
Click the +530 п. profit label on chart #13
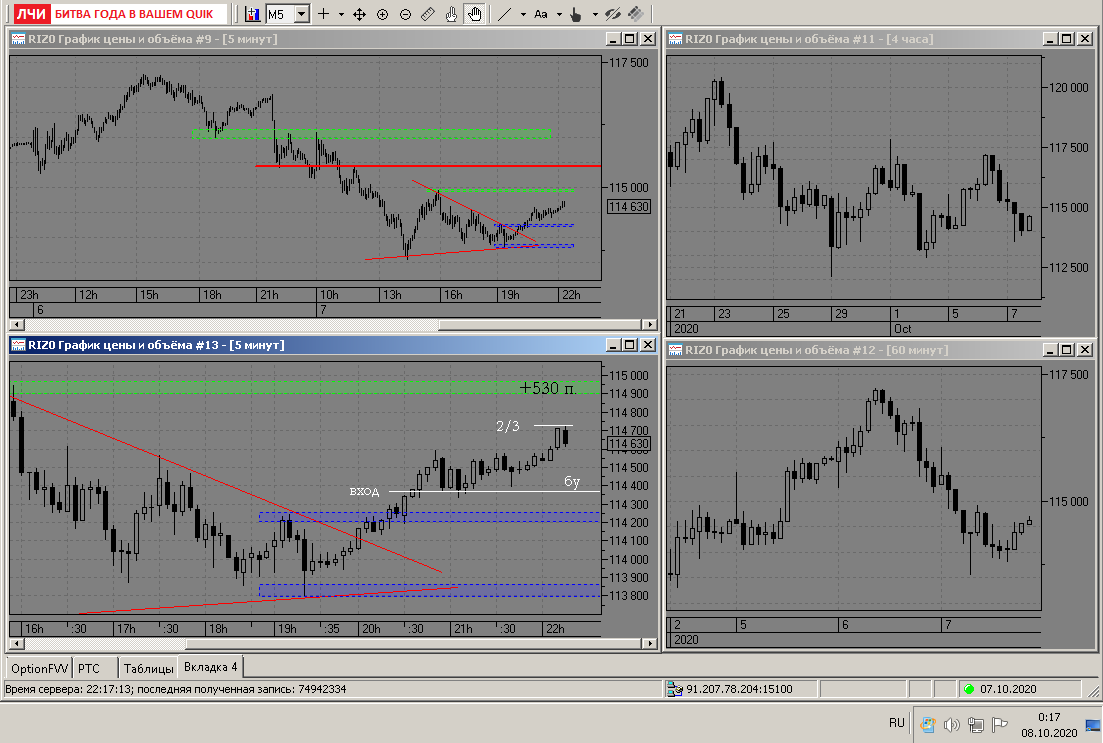click(547, 388)
